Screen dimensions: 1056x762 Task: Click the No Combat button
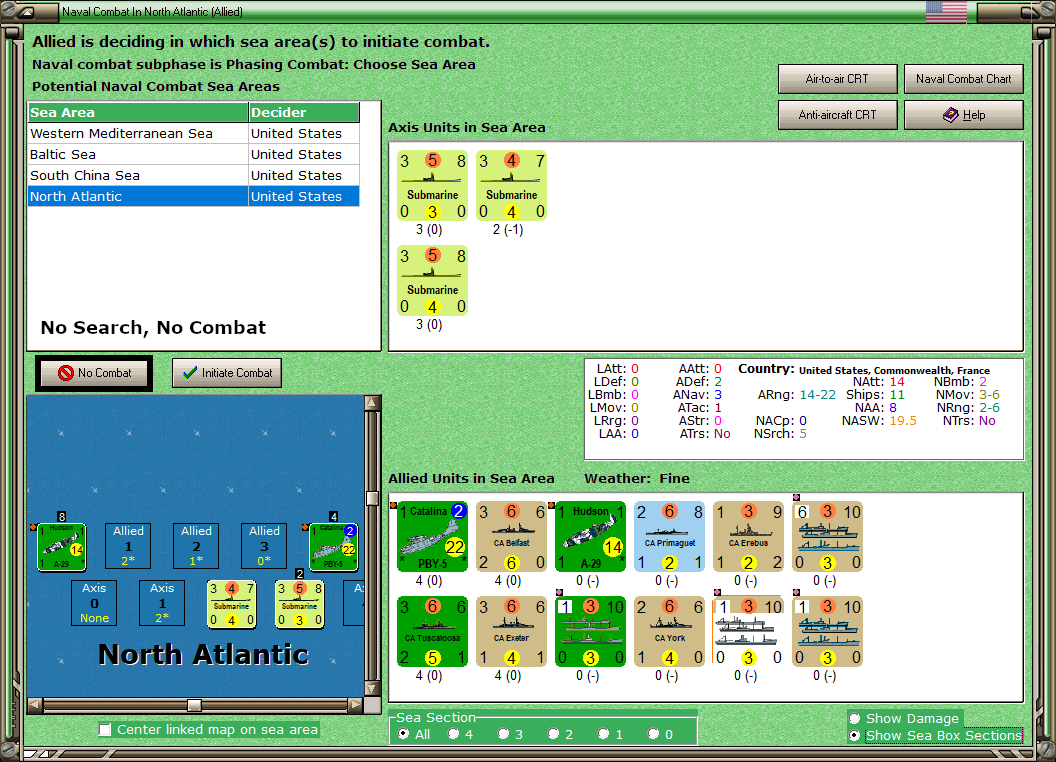coord(94,373)
